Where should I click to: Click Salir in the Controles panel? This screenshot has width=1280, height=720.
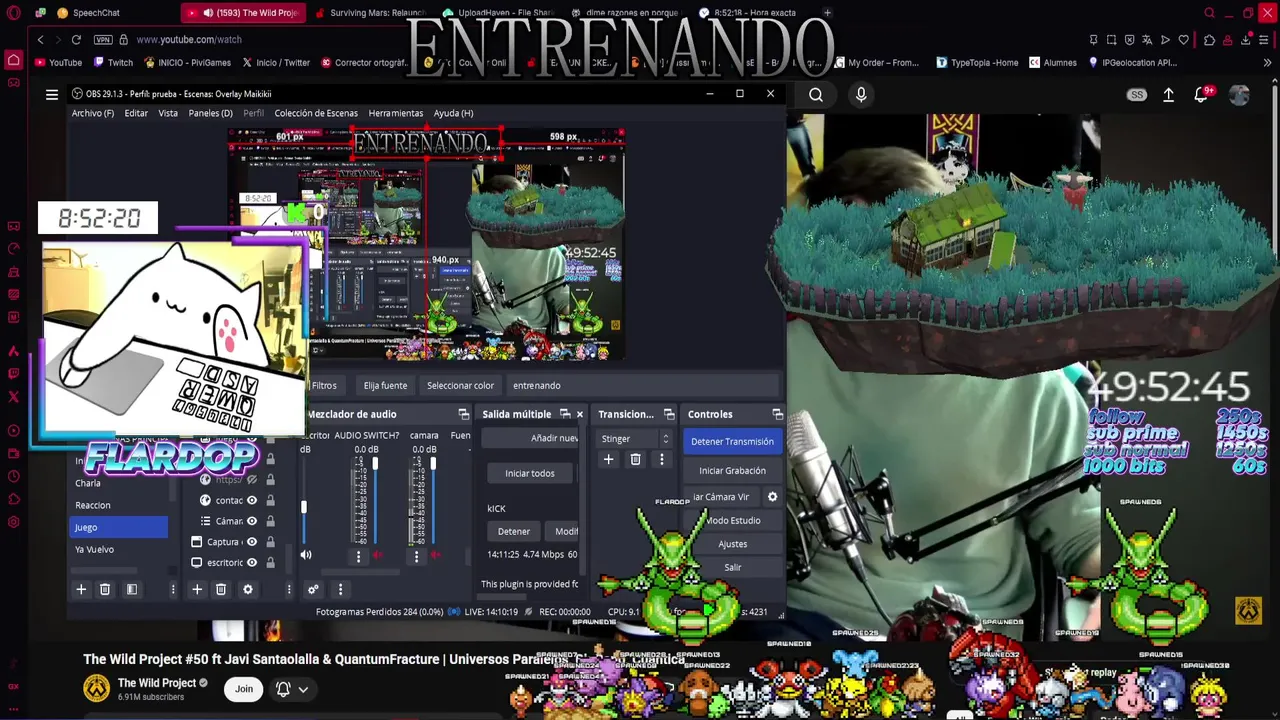pos(732,568)
